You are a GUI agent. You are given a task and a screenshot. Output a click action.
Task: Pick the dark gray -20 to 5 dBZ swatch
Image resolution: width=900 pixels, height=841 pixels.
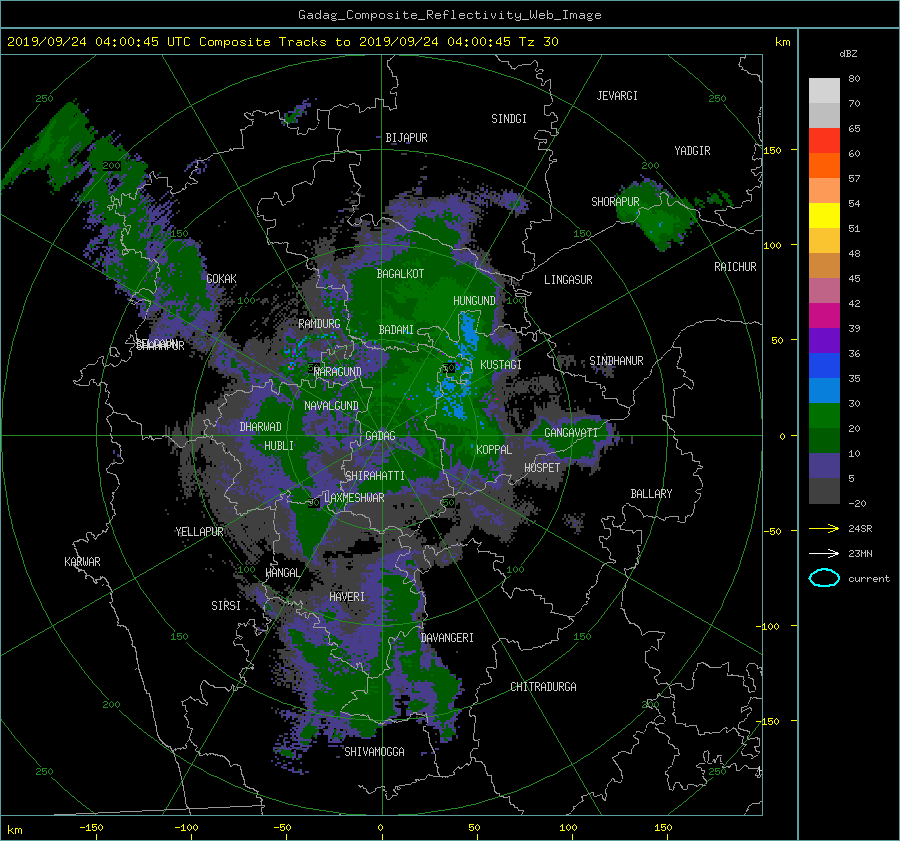824,491
